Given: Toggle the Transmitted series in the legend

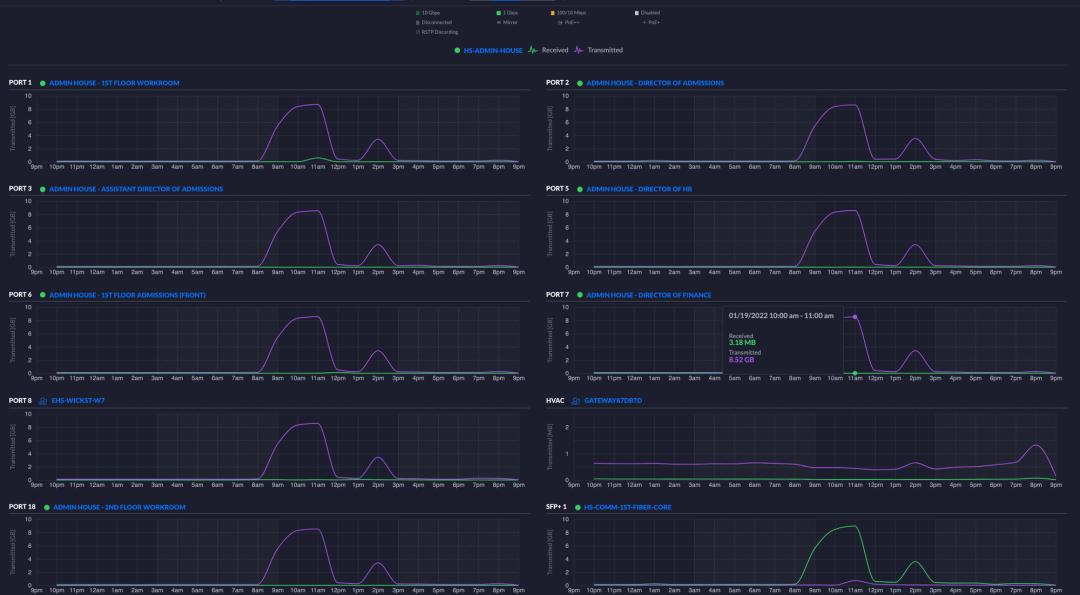Looking at the screenshot, I should point(604,50).
